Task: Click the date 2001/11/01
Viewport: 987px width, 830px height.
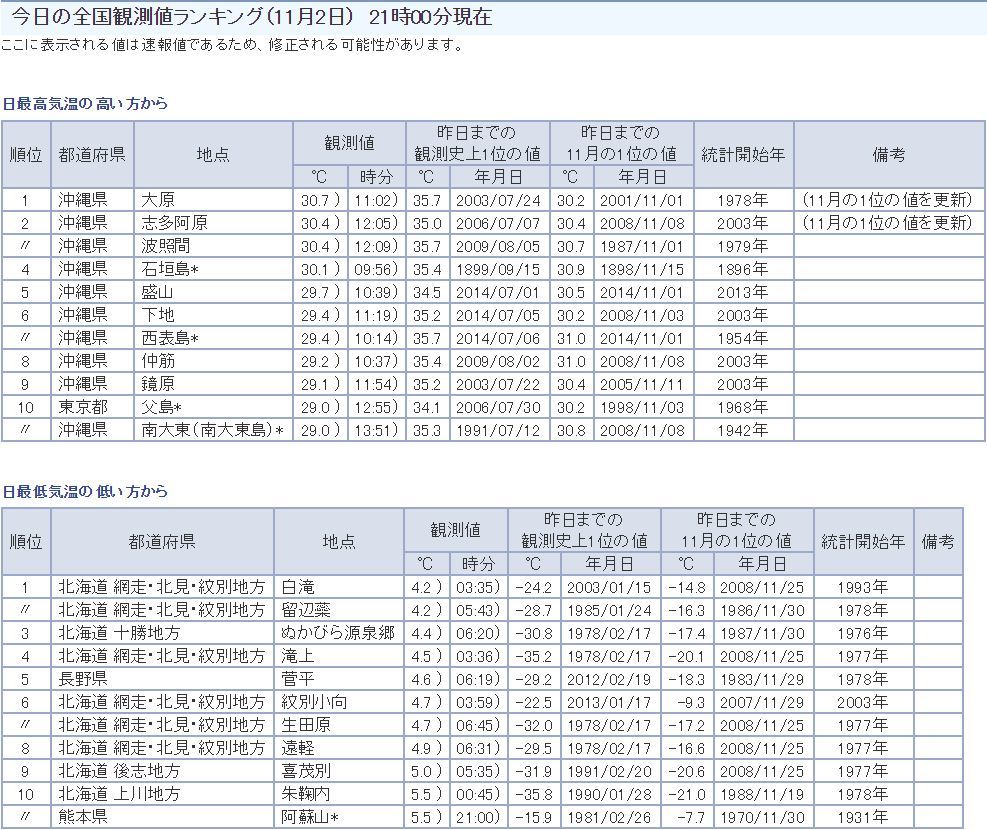Action: pyautogui.click(x=643, y=200)
